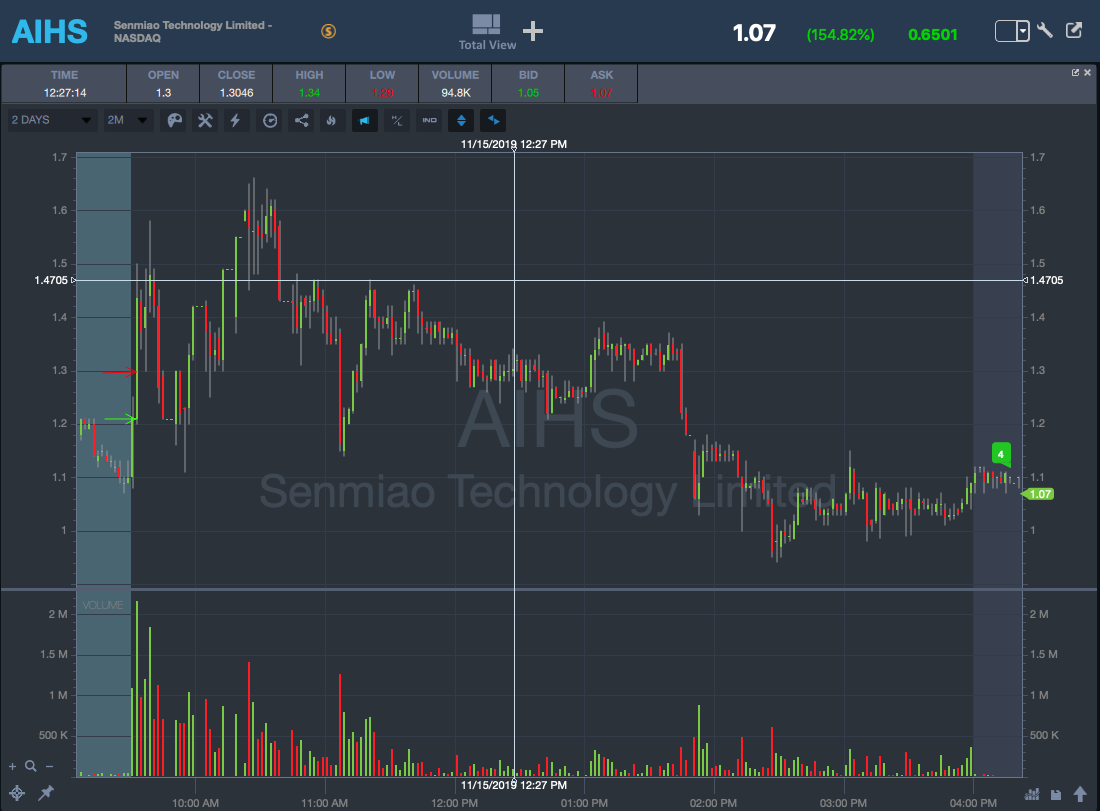Click the 1.4705 crosshair price label on left axis
The width and height of the screenshot is (1100, 811).
(51, 280)
